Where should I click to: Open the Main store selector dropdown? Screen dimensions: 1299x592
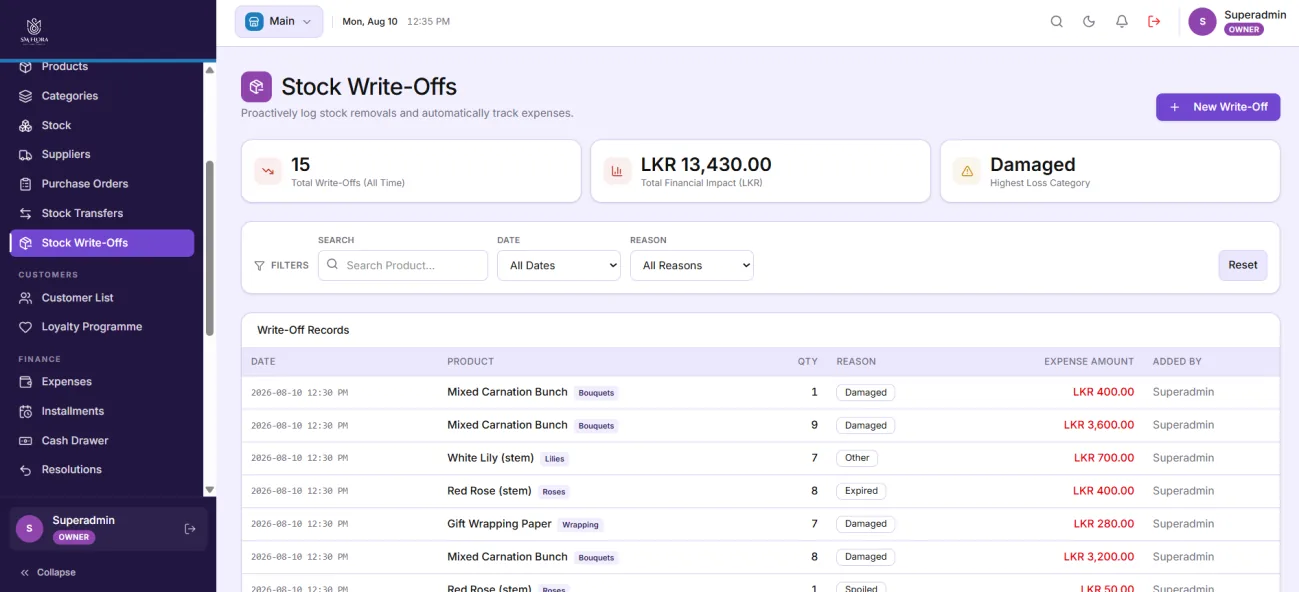[279, 21]
